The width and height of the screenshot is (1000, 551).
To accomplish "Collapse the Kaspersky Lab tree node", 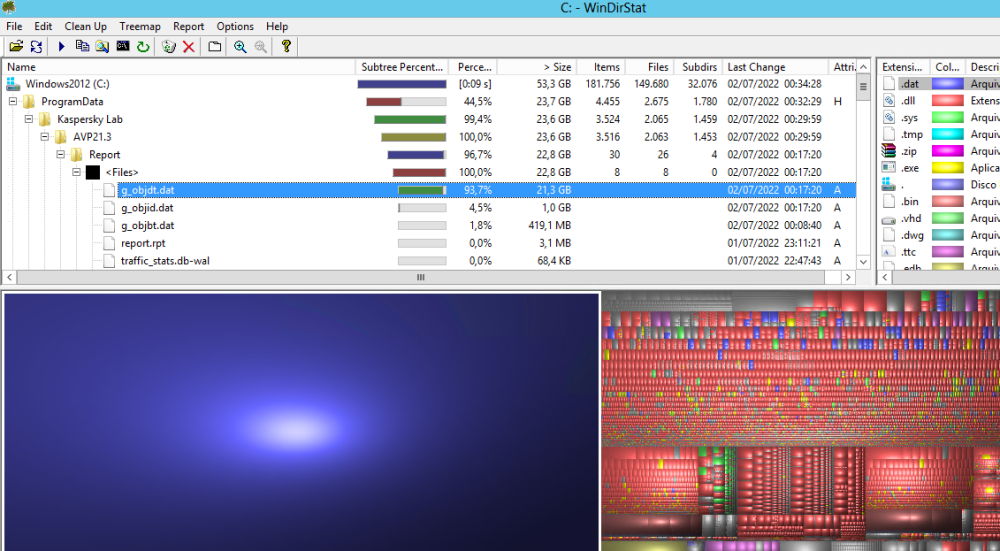I will click(29, 119).
